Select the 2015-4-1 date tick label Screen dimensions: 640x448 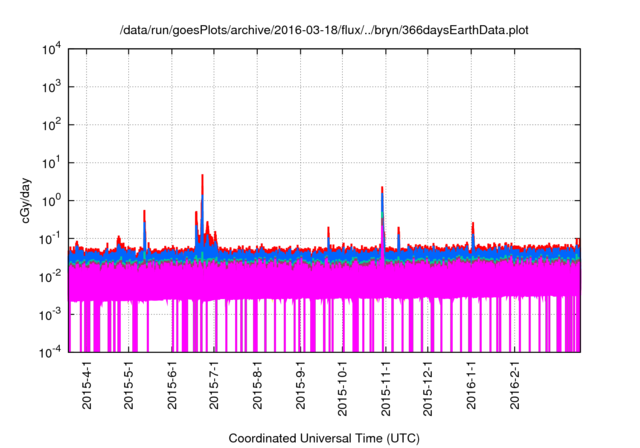(x=86, y=387)
